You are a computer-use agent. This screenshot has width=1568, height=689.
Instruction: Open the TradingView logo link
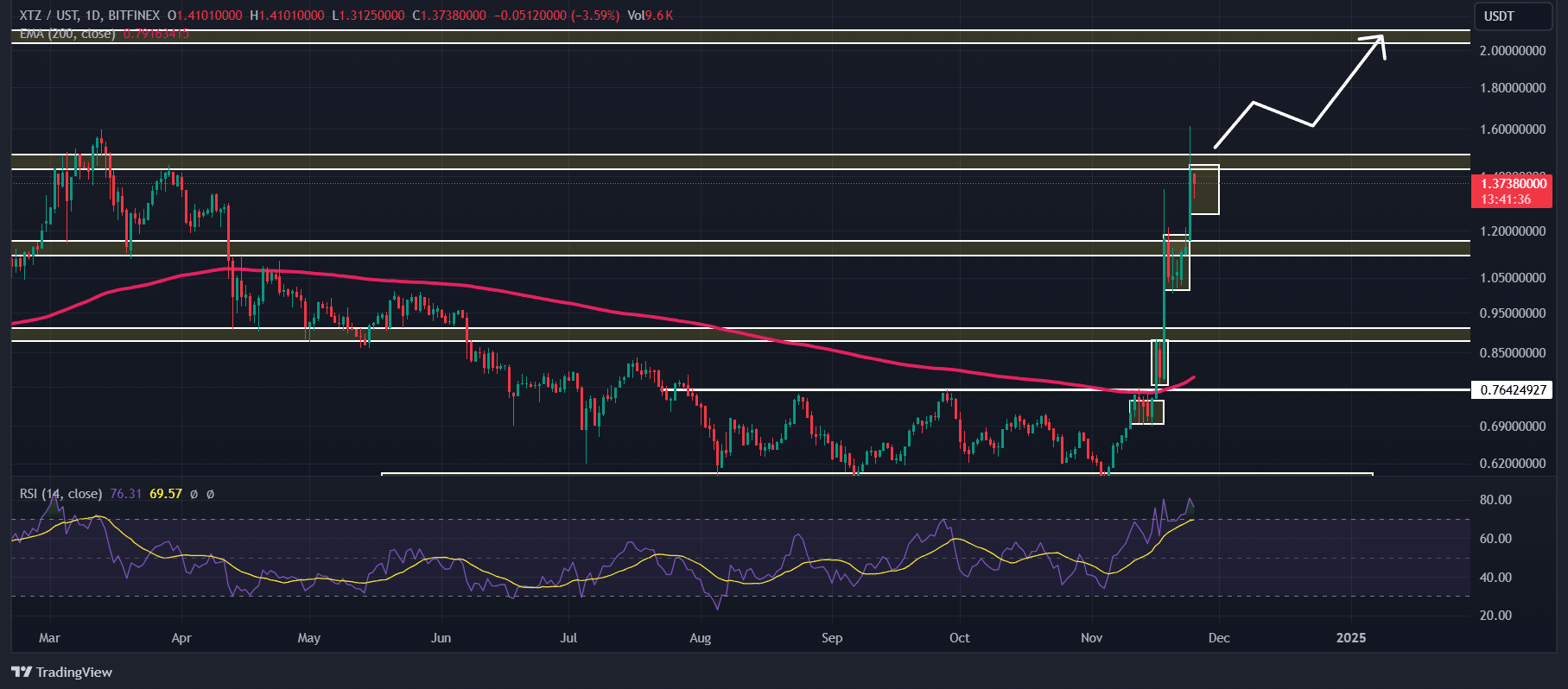pos(62,672)
